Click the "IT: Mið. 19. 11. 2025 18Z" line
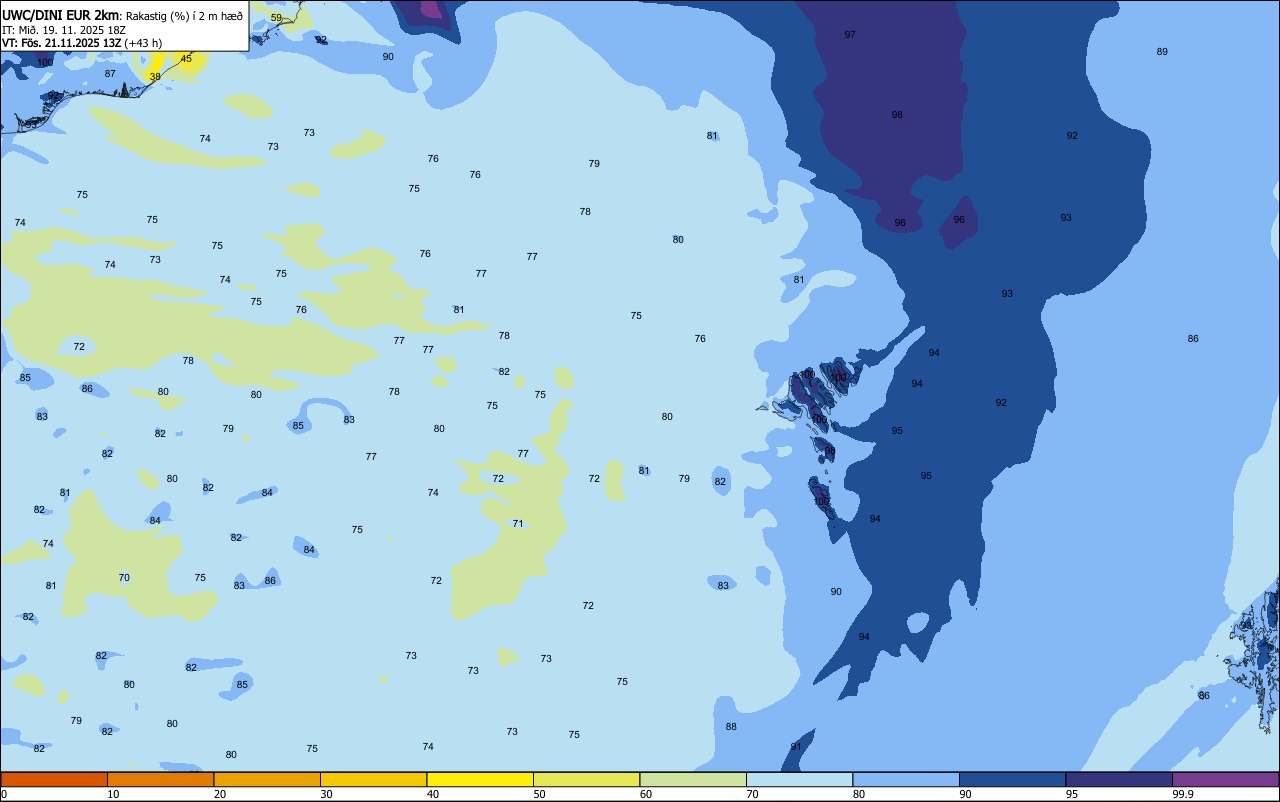 click(62, 30)
